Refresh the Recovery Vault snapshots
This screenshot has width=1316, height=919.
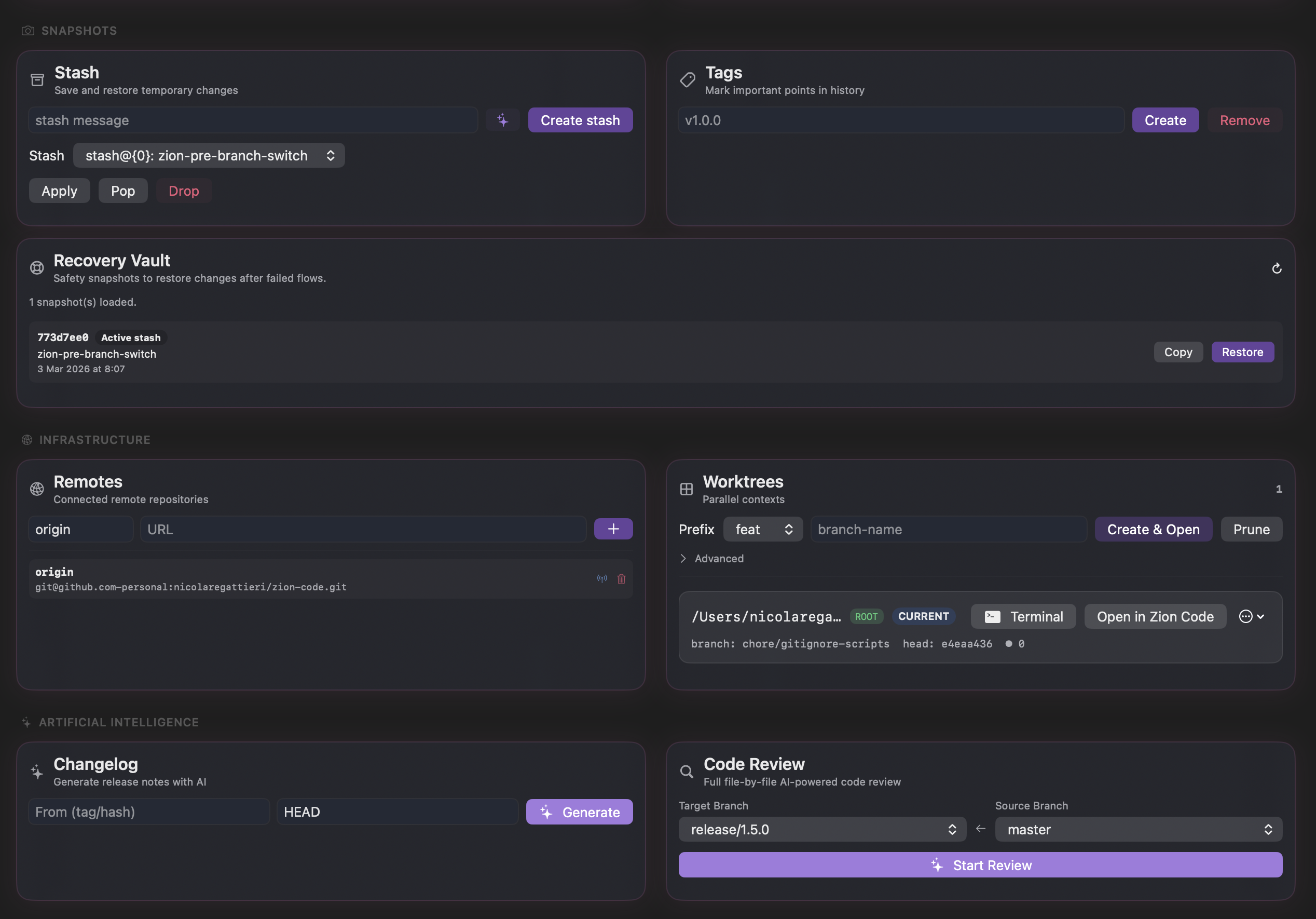pyautogui.click(x=1277, y=268)
